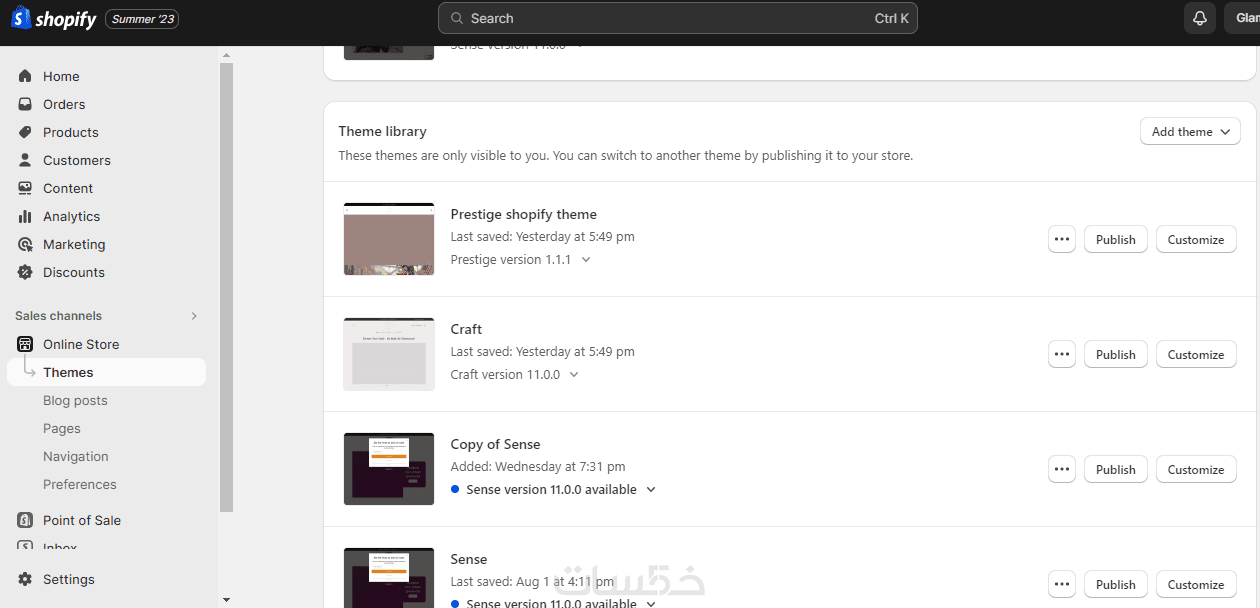Click the Products tag icon

pos(25,132)
